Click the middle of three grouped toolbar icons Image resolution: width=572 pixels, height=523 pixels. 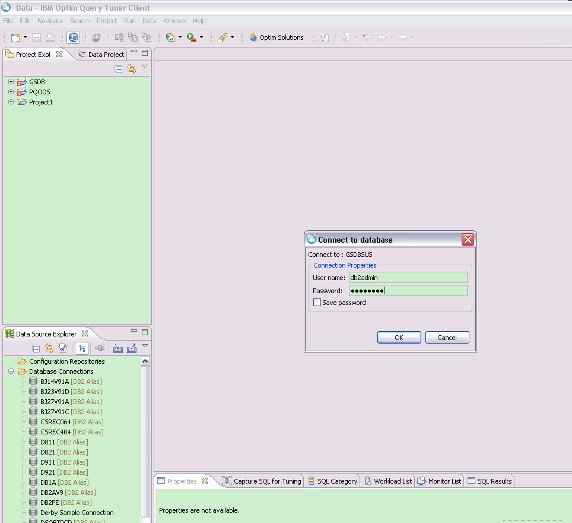[x=133, y=37]
